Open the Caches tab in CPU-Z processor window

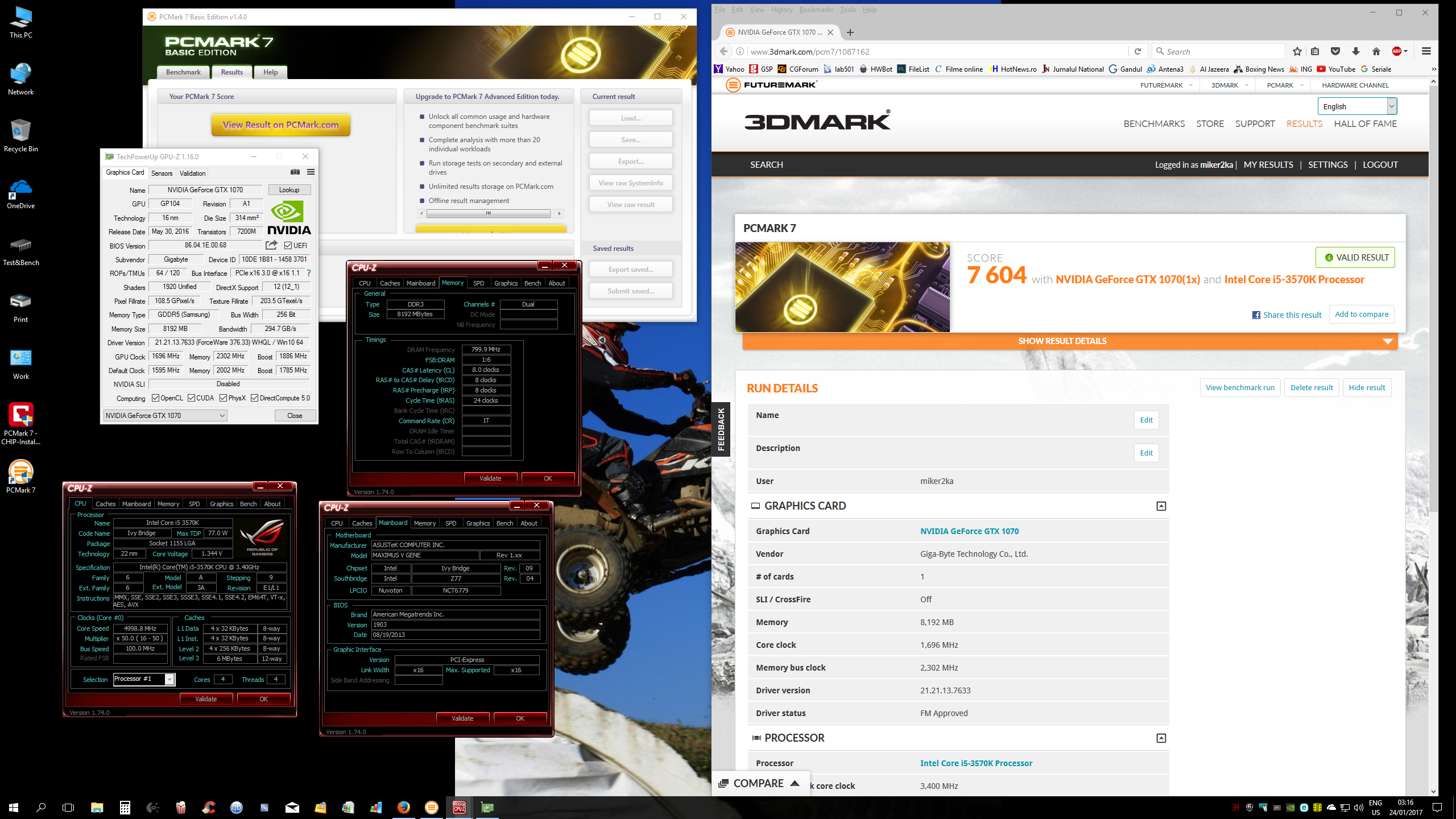(105, 503)
